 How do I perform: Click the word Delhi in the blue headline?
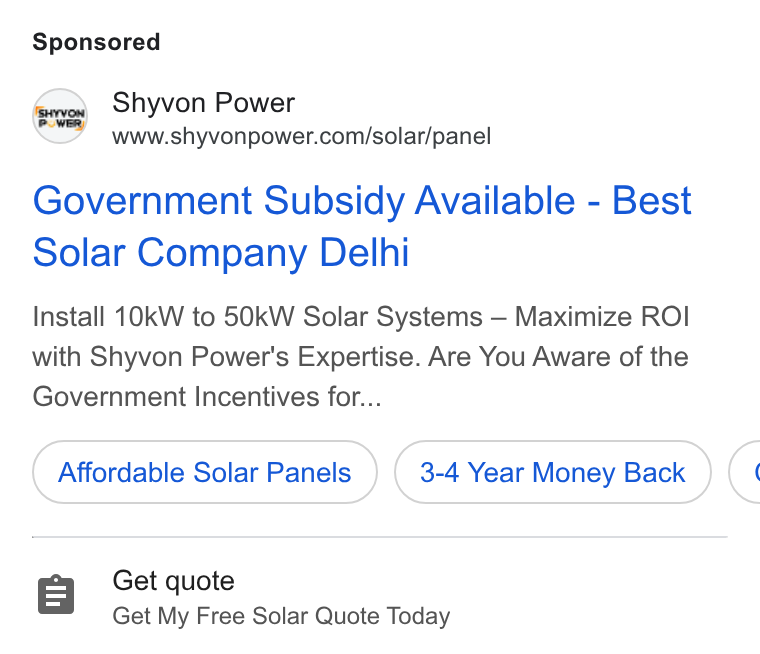[364, 252]
